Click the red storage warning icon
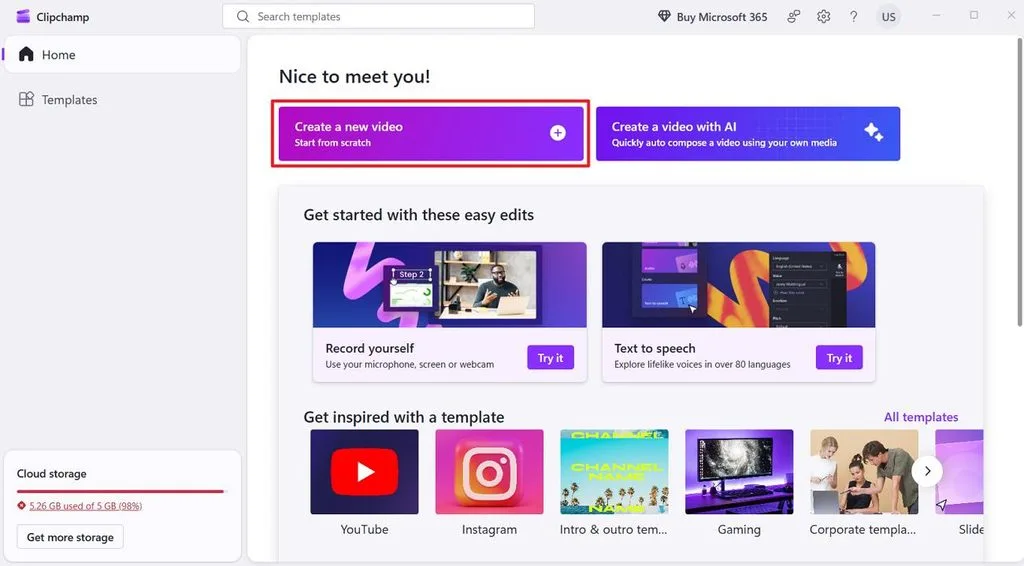Image resolution: width=1024 pixels, height=566 pixels. click(x=22, y=505)
